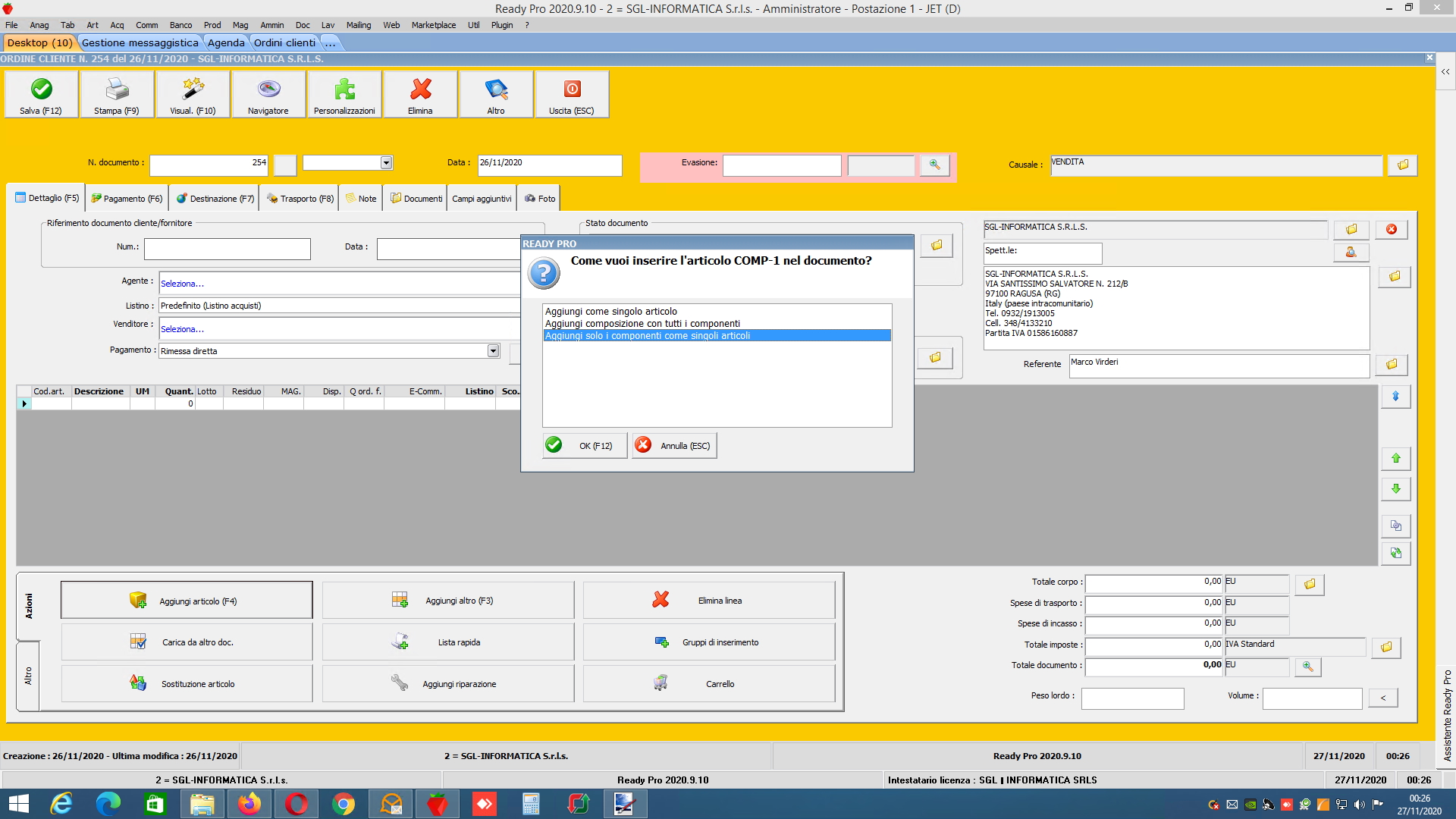This screenshot has width=1456, height=819.
Task: Open Carrello cart button
Action: point(709,684)
